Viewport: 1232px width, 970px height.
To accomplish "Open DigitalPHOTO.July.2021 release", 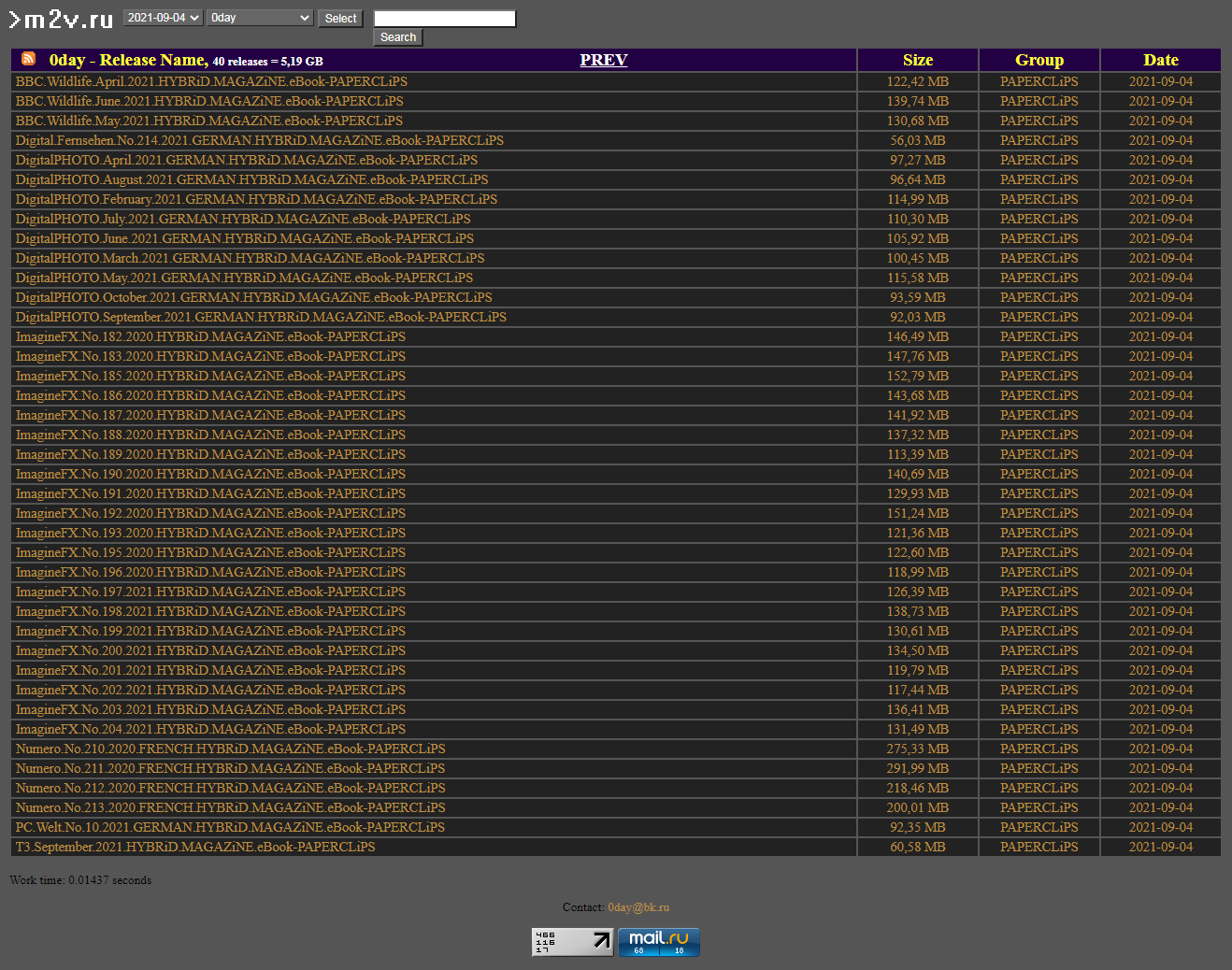I will [x=243, y=219].
